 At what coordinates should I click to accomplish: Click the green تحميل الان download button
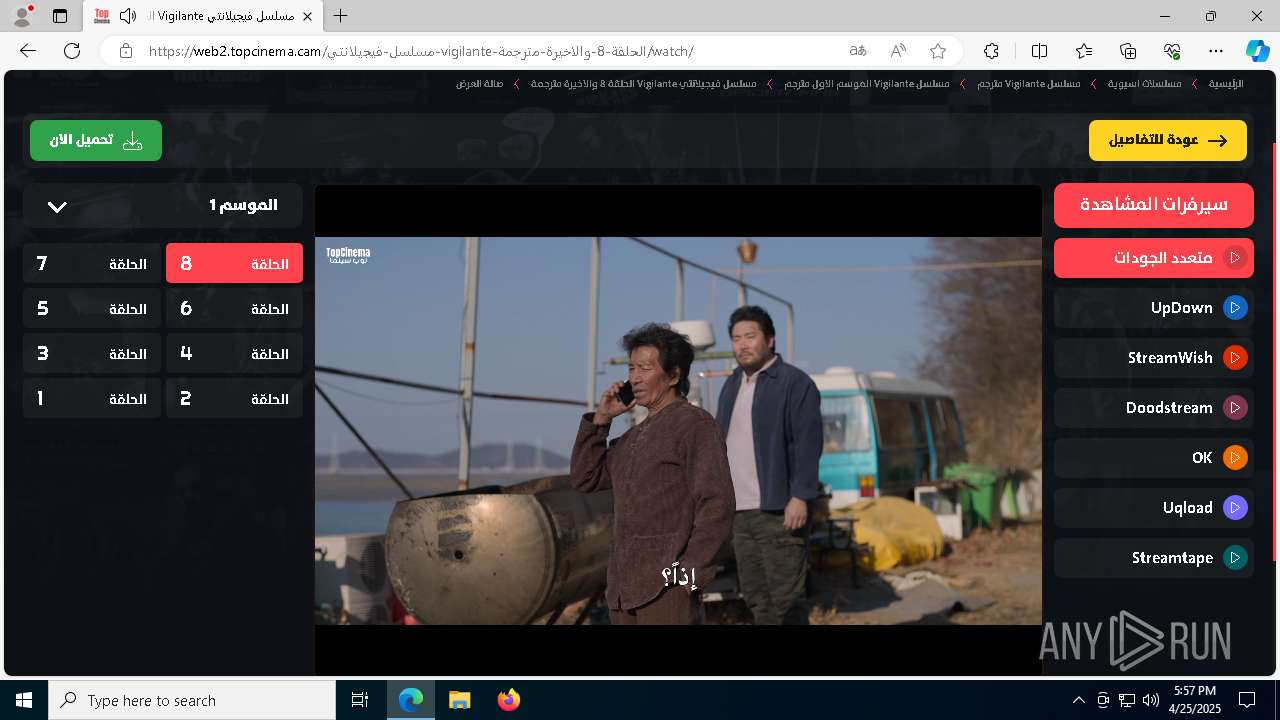pos(96,141)
